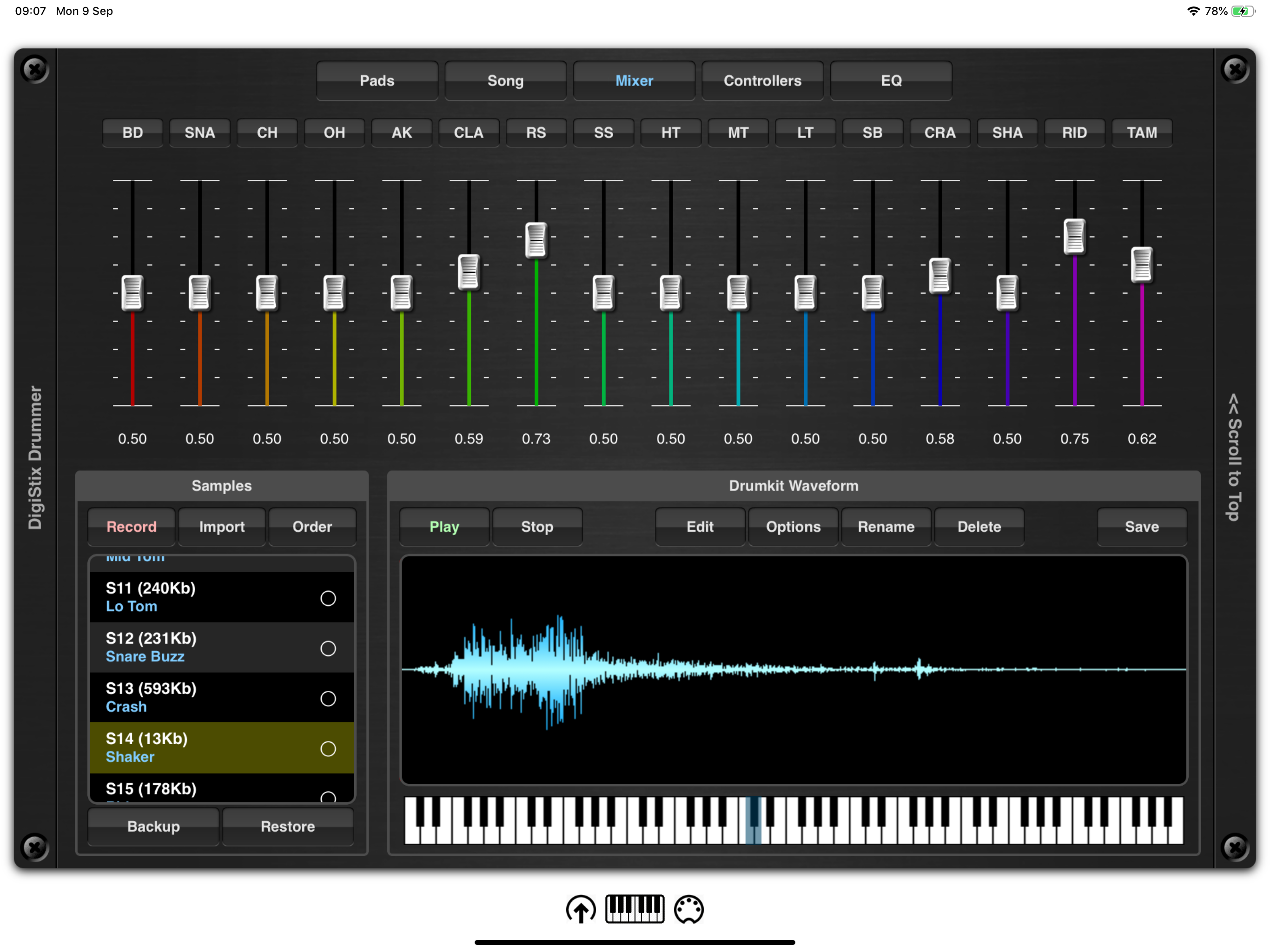
Task: Click the Save waveform button
Action: point(1141,527)
